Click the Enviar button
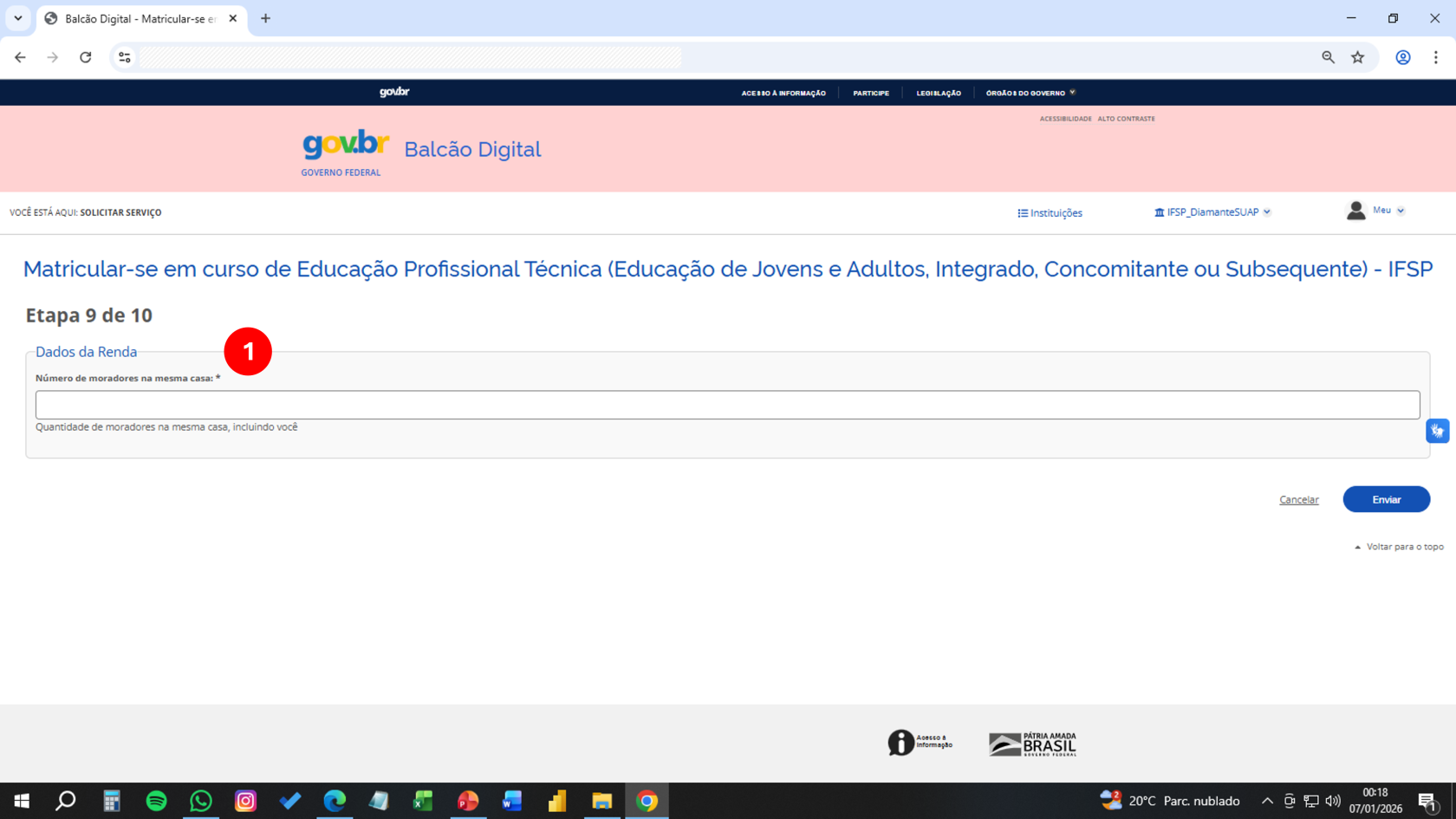 coord(1386,499)
